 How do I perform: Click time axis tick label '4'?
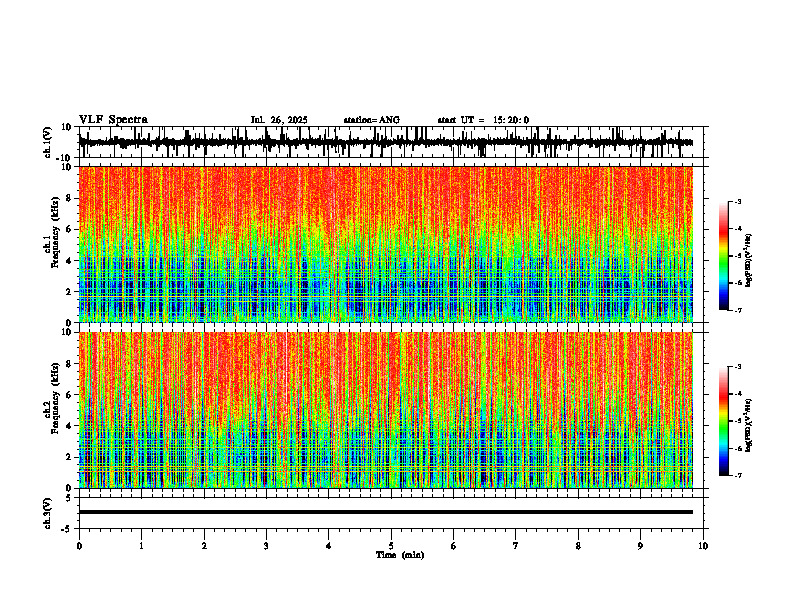coord(329,546)
